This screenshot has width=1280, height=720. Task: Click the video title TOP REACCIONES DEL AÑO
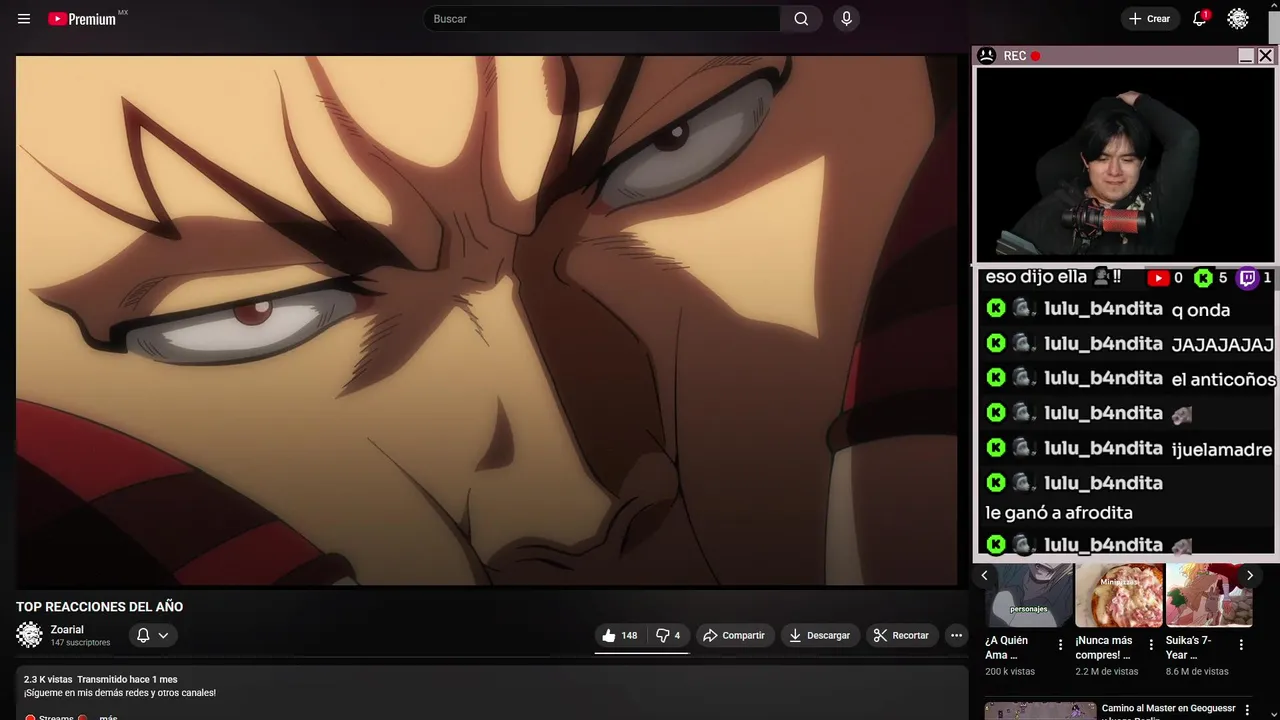[x=100, y=607]
